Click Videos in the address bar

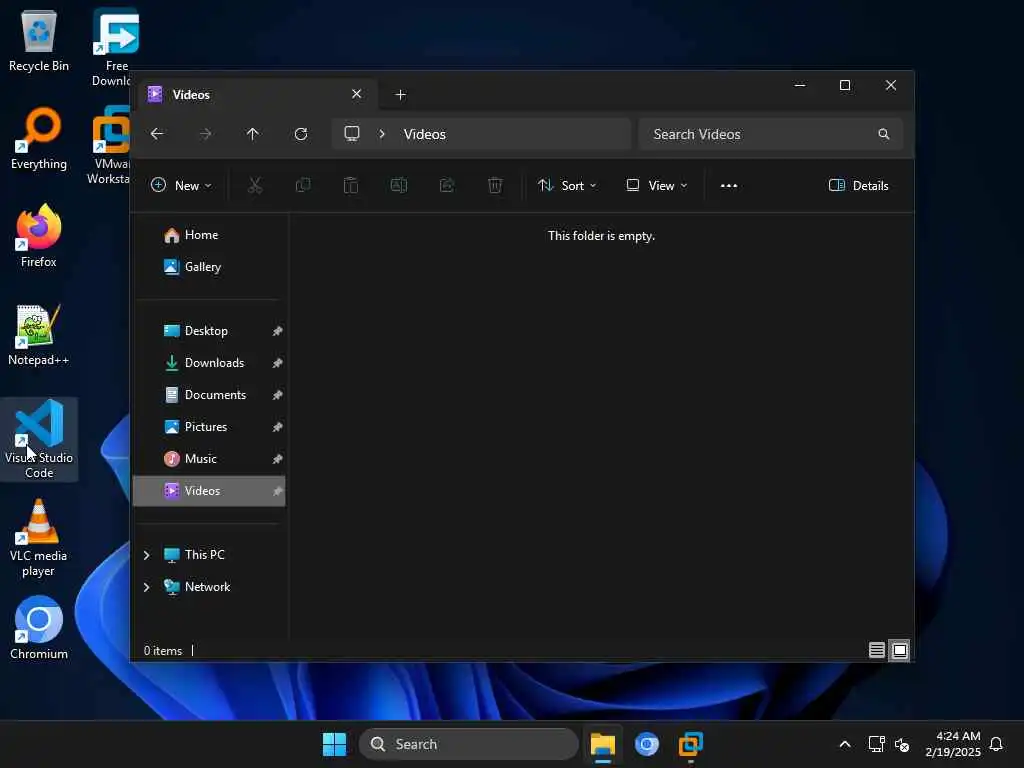424,134
